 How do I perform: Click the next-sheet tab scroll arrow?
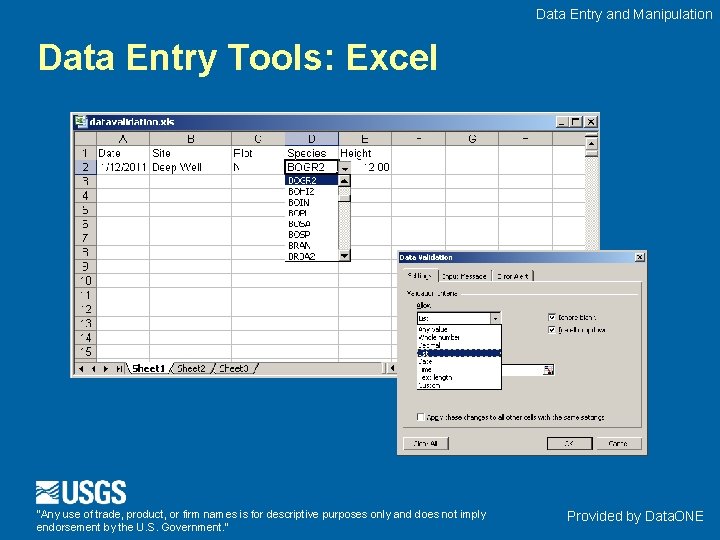pyautogui.click(x=106, y=369)
